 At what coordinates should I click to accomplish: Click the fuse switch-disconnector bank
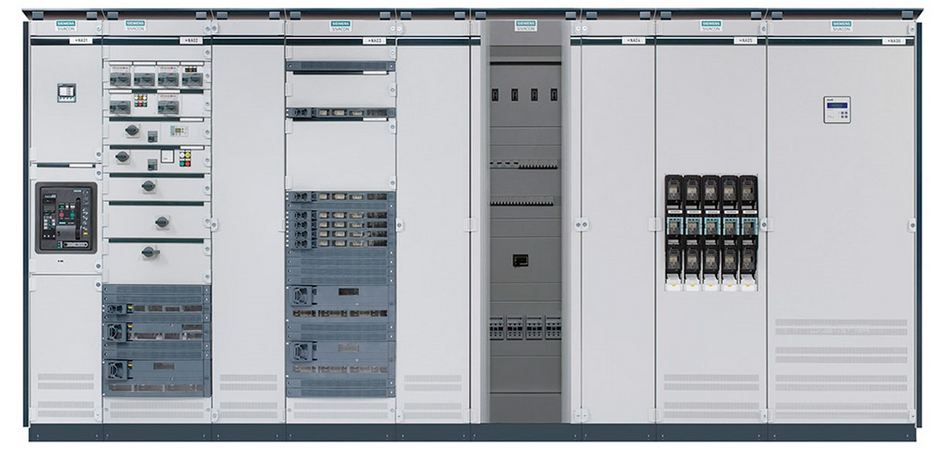point(711,232)
